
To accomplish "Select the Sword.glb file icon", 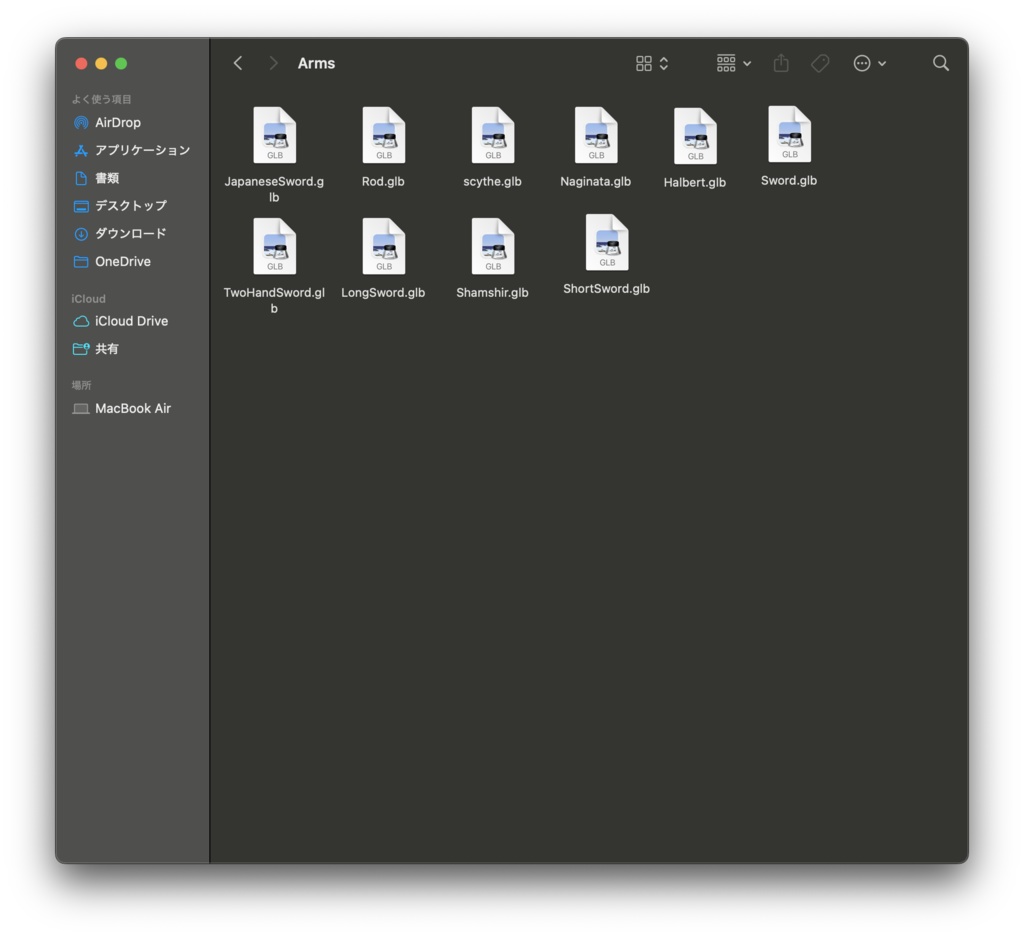I will click(x=789, y=134).
